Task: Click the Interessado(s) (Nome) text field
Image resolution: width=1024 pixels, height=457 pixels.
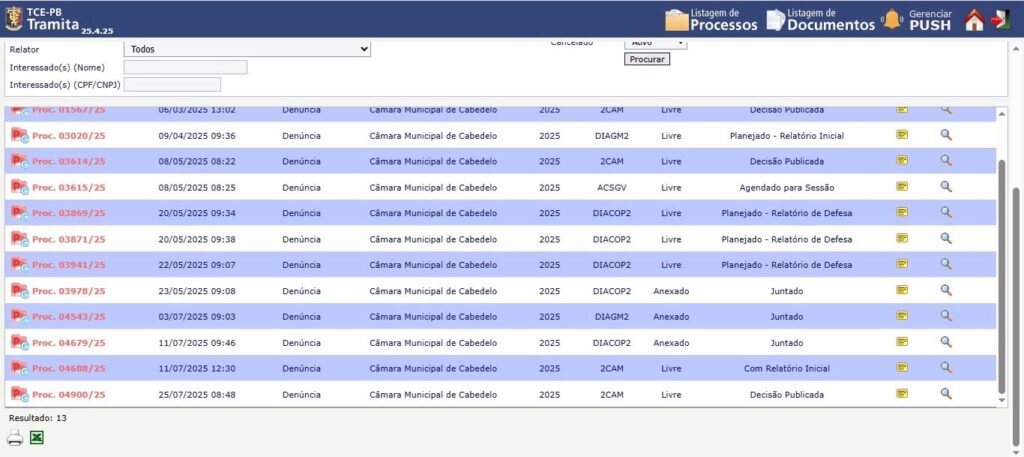Action: pyautogui.click(x=185, y=67)
